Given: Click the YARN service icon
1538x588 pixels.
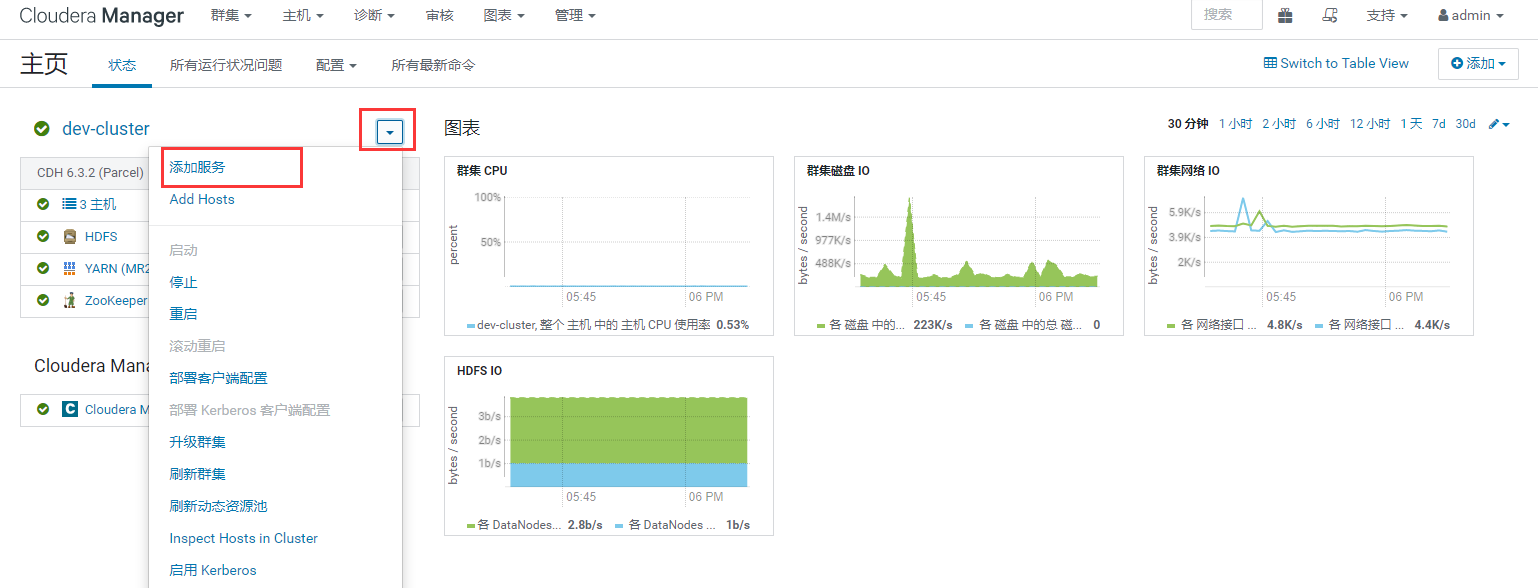Looking at the screenshot, I should click(70, 268).
